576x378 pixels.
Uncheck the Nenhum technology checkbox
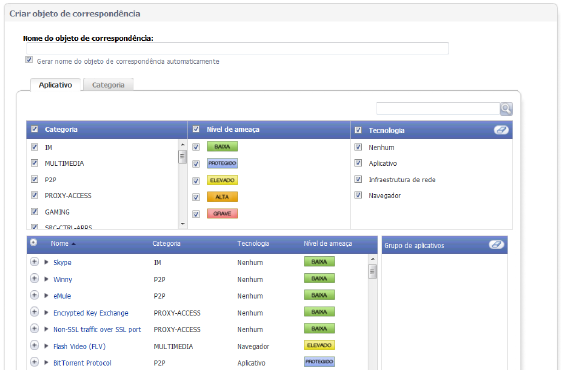tap(358, 147)
